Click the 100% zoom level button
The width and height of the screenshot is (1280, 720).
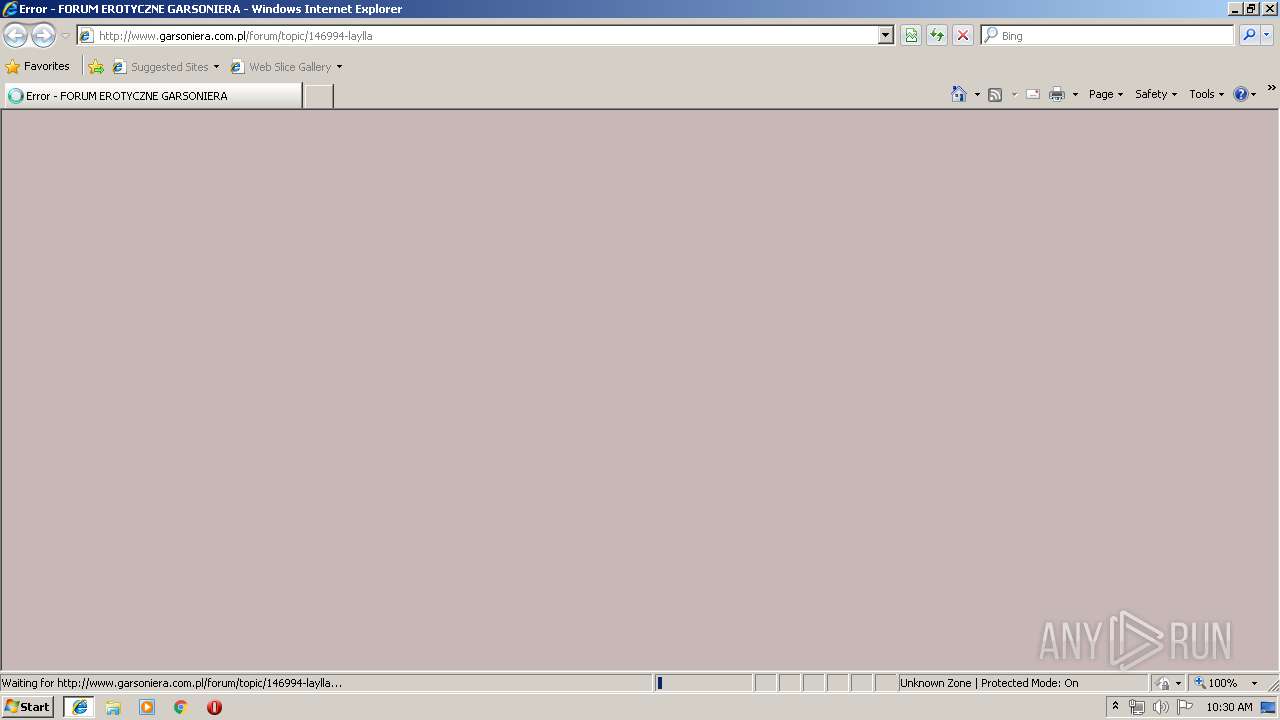click(x=1217, y=683)
